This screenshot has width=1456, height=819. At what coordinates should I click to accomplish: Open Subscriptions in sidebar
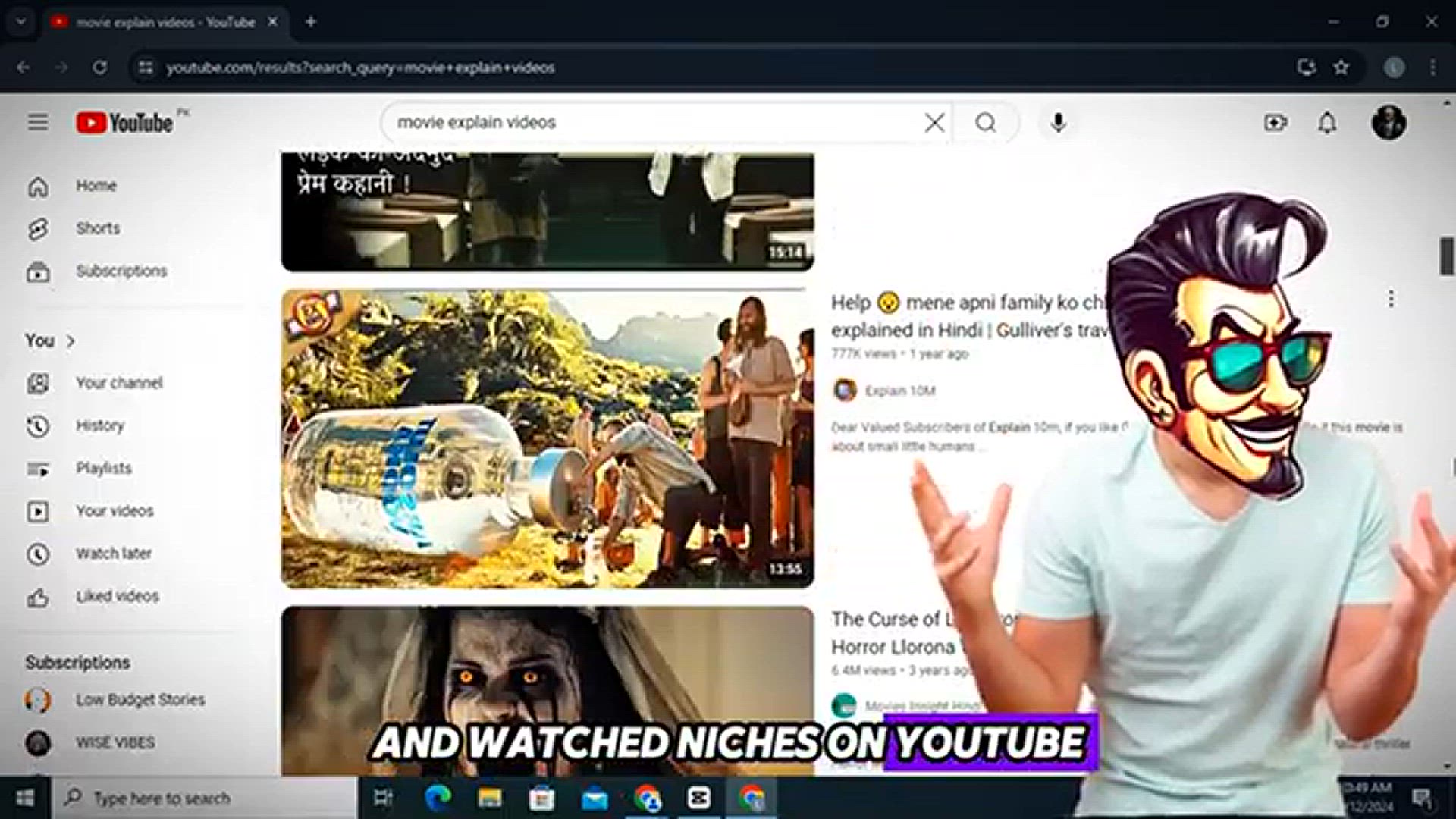121,271
